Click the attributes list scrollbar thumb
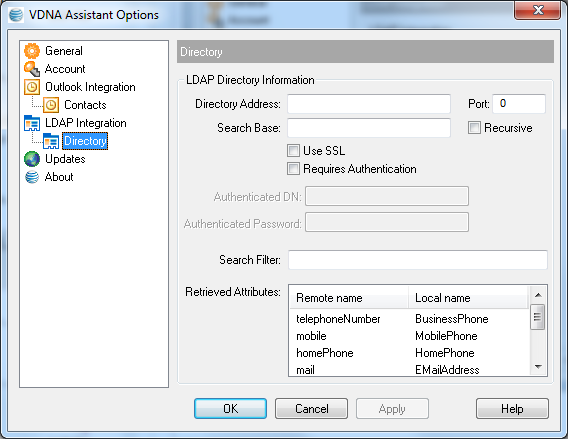Viewport: 568px width, 439px height. tap(538, 317)
